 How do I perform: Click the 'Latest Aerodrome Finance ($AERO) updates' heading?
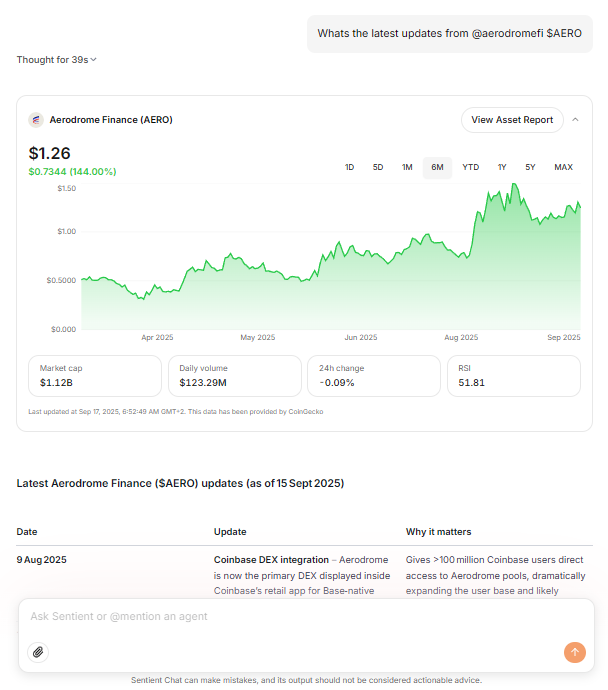pos(180,483)
